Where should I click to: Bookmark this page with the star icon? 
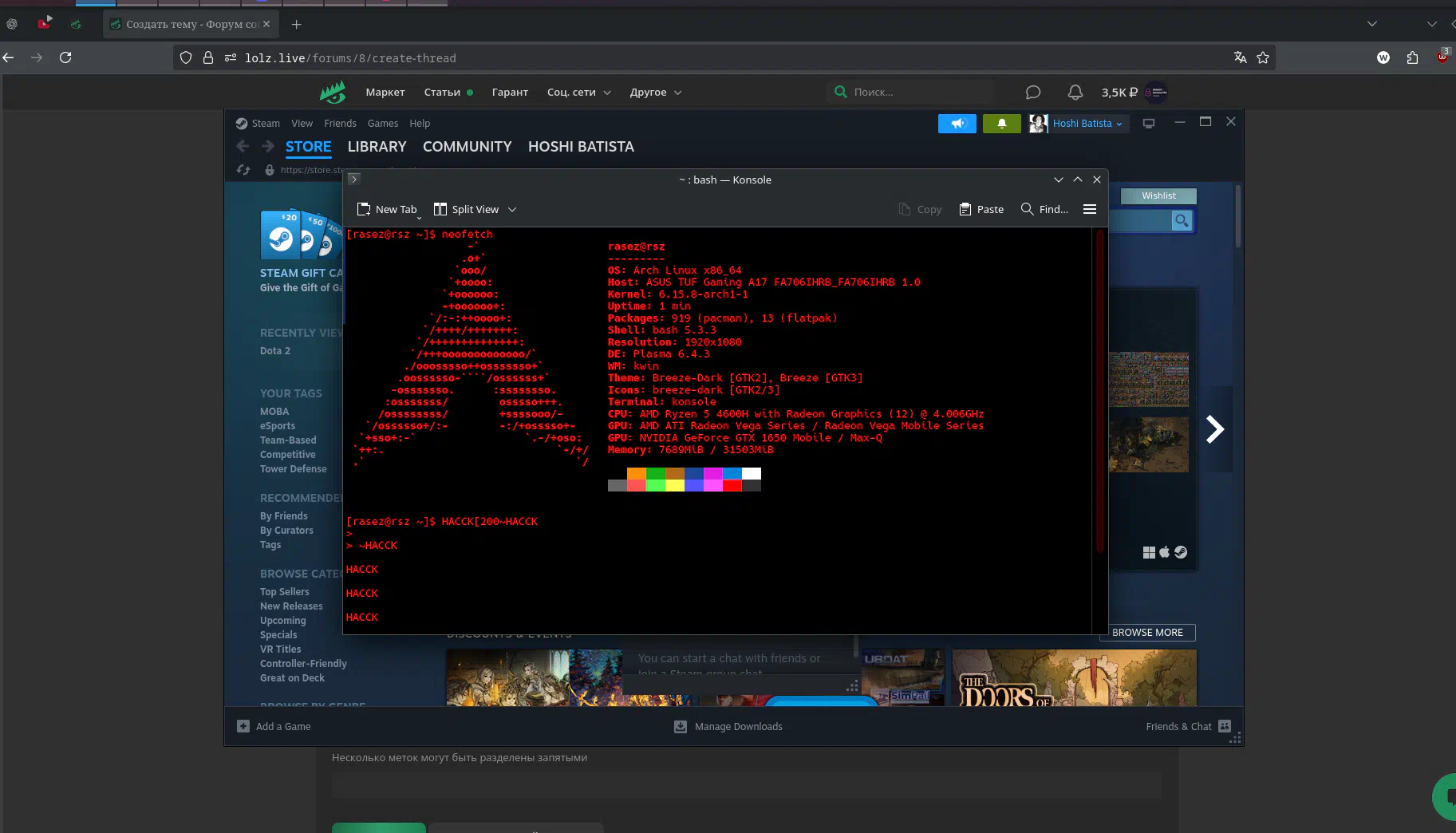1263,57
